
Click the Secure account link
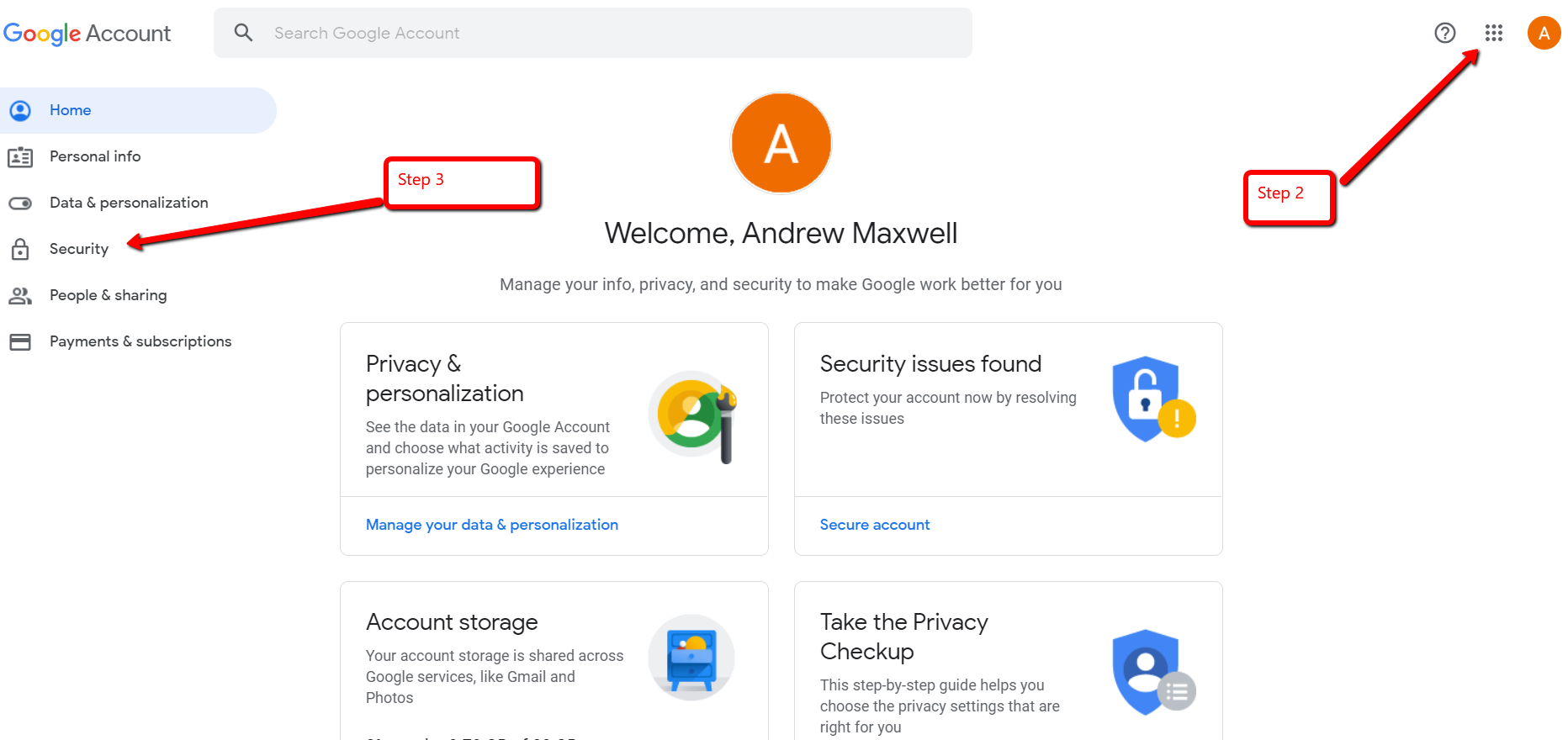tap(875, 525)
